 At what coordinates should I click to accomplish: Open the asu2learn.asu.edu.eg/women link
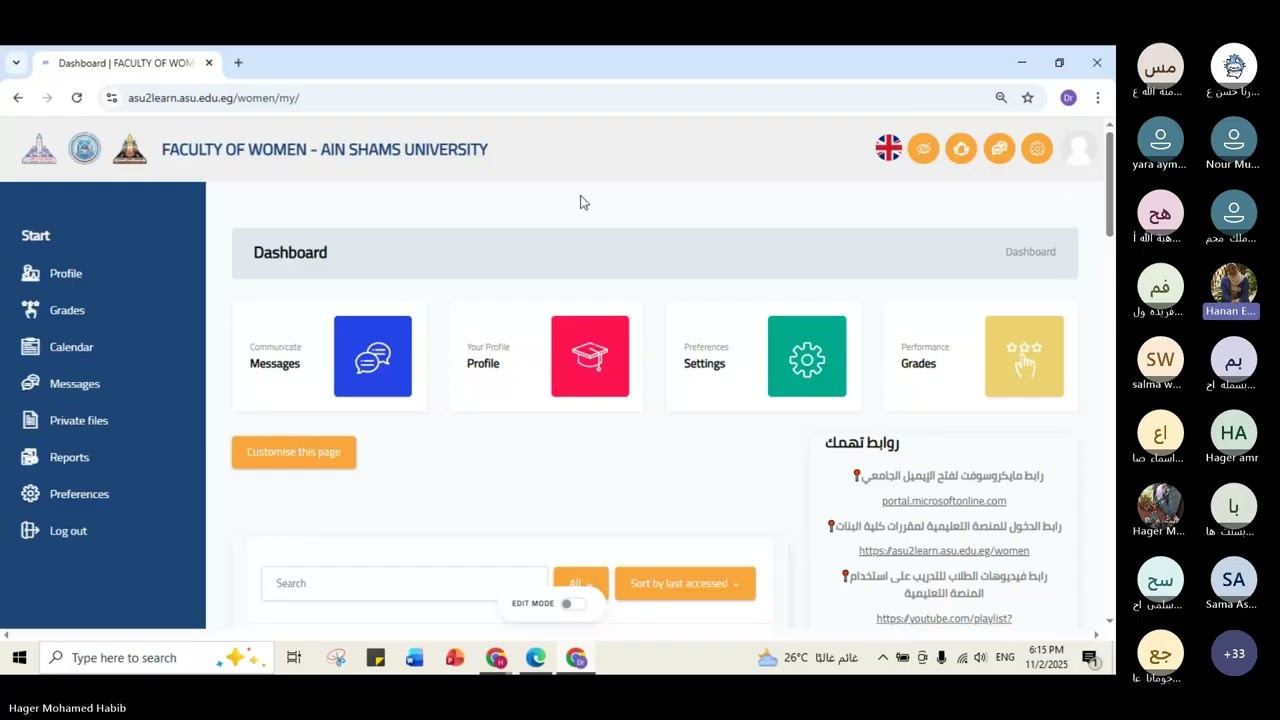(944, 551)
